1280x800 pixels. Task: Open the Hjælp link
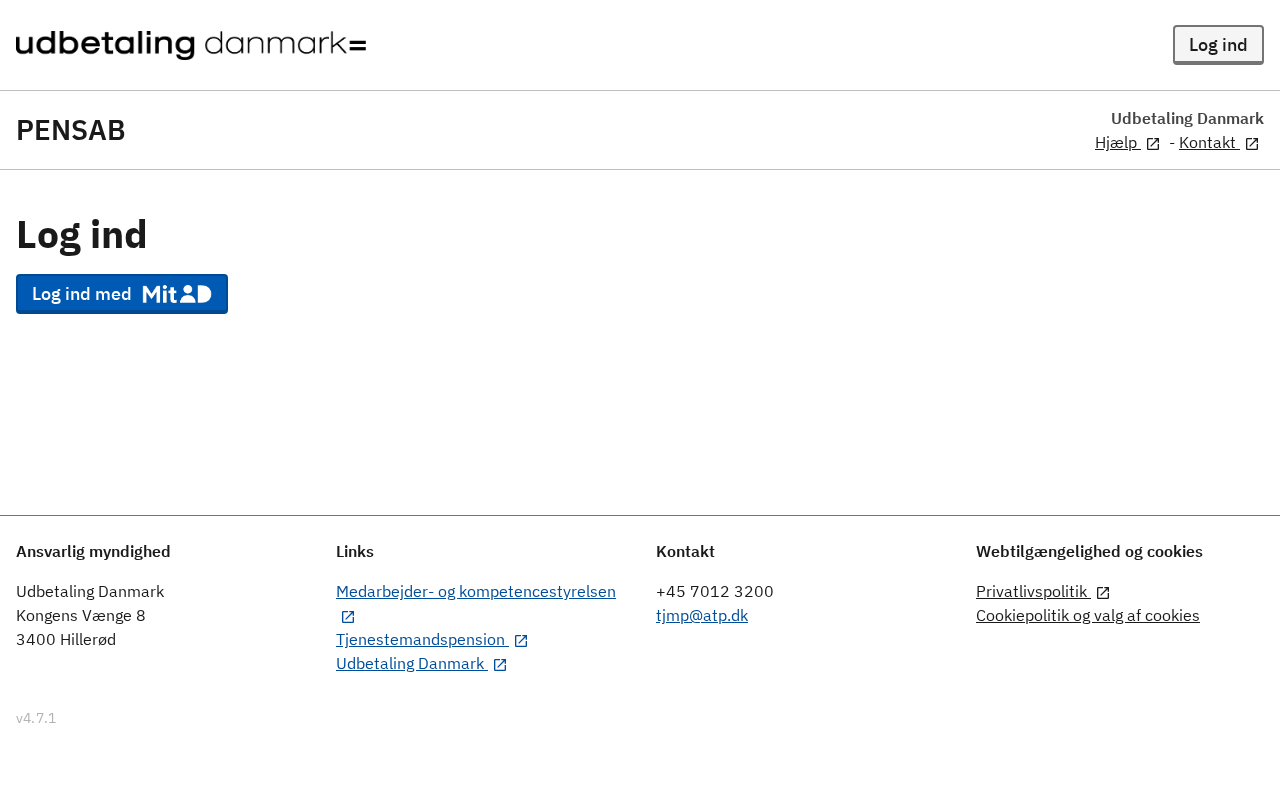pos(1116,143)
